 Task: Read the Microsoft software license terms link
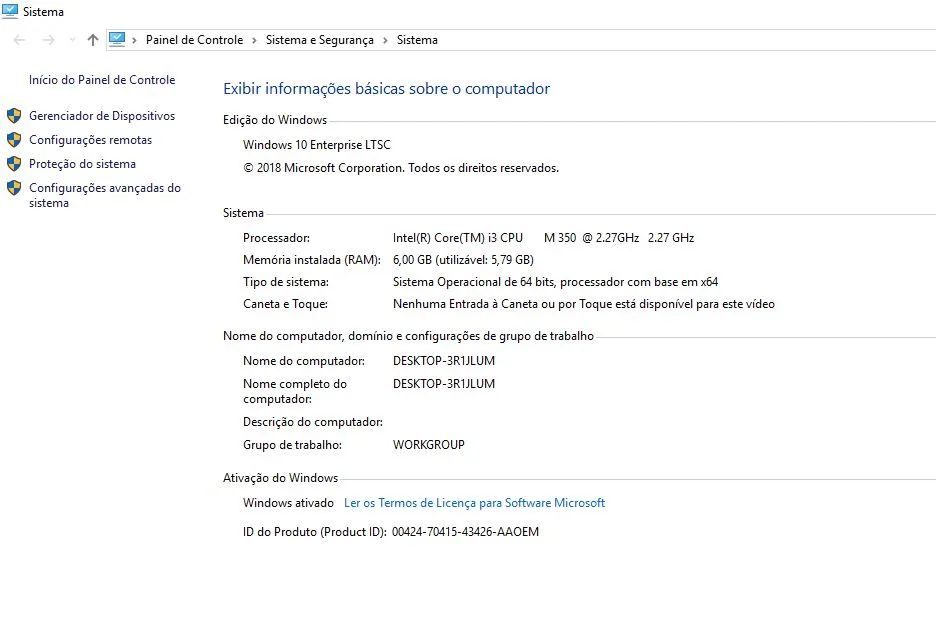tap(475, 503)
